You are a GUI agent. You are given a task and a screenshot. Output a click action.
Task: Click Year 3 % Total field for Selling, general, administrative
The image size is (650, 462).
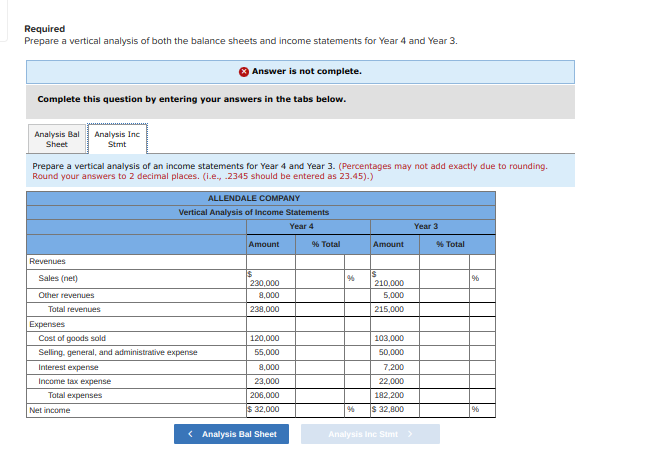point(444,353)
